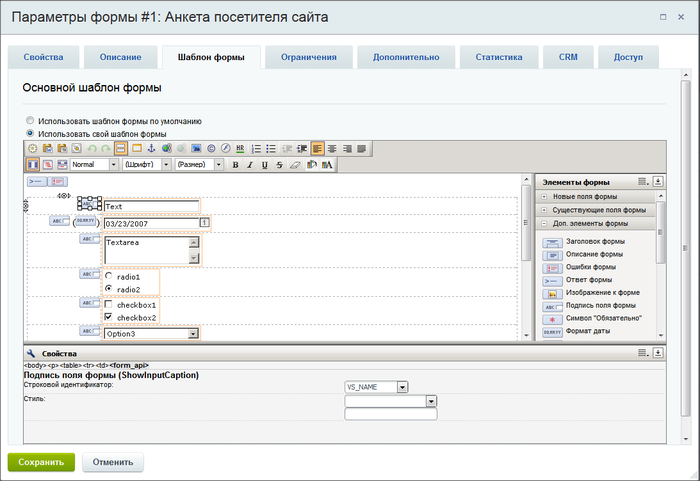Select Использовать свой шаблон формы

pyautogui.click(x=30, y=133)
